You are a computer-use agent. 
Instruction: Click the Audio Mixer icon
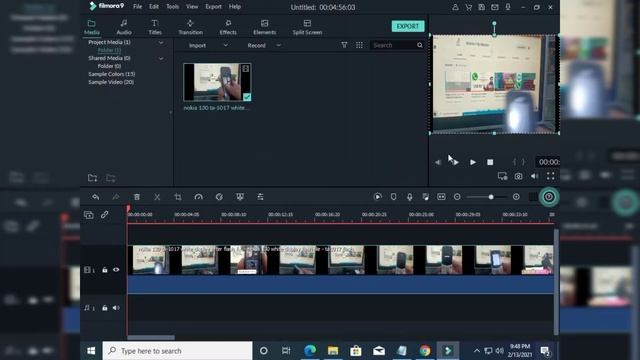[x=425, y=197]
